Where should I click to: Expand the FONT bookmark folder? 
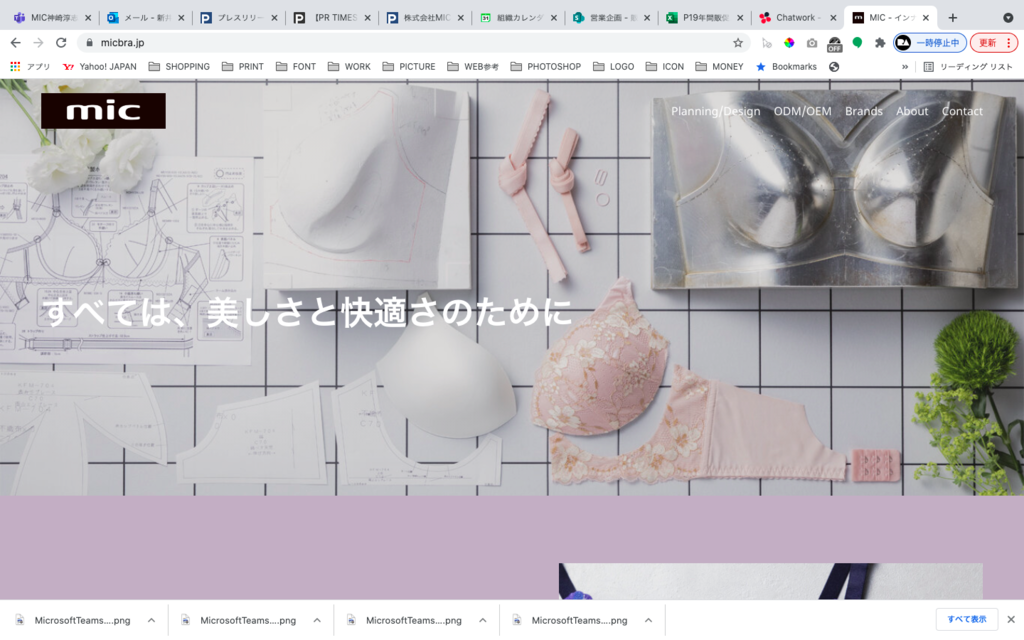tap(296, 67)
